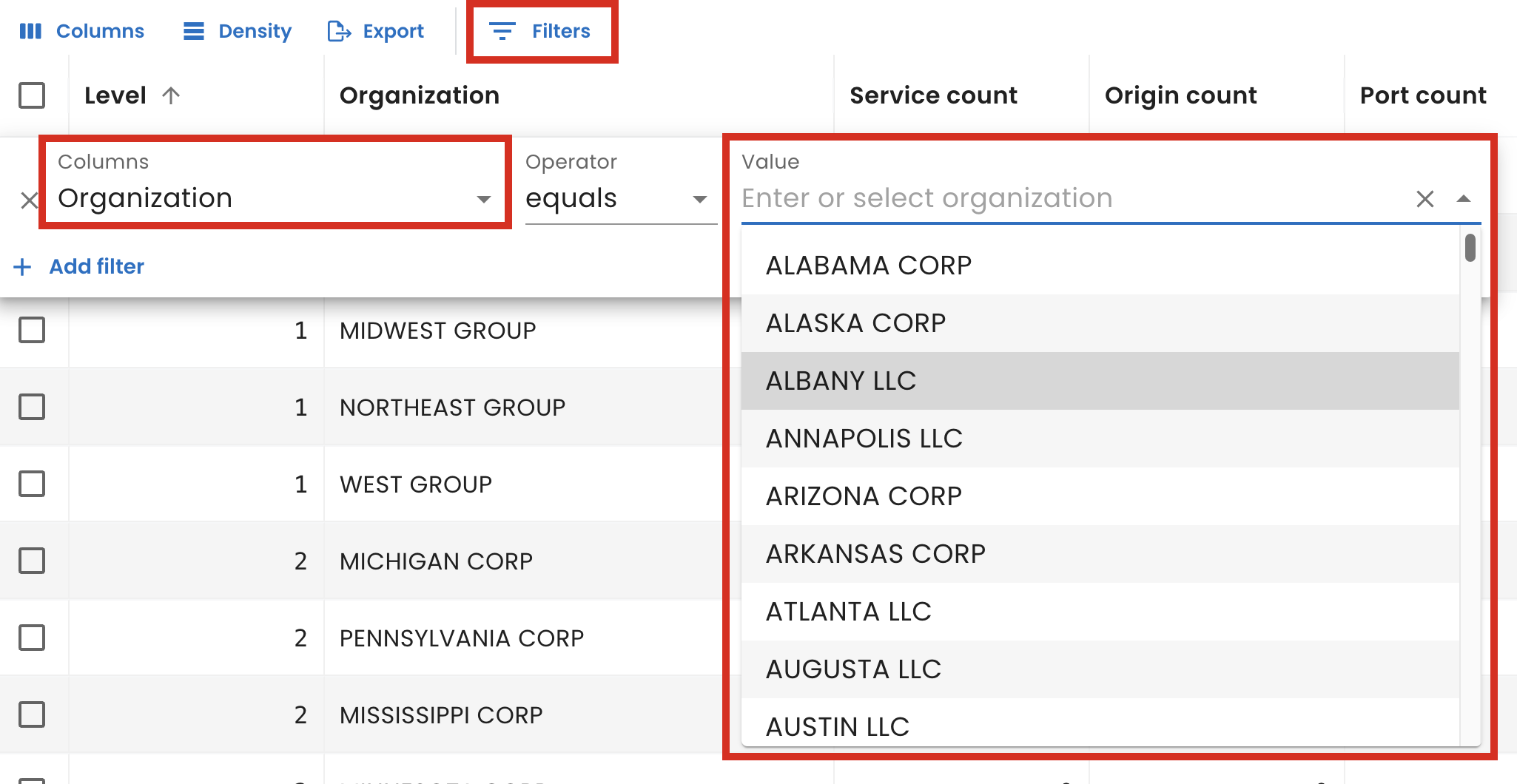This screenshot has height=784, width=1517.
Task: Click the plus icon beside Add filter
Action: pyautogui.click(x=23, y=266)
